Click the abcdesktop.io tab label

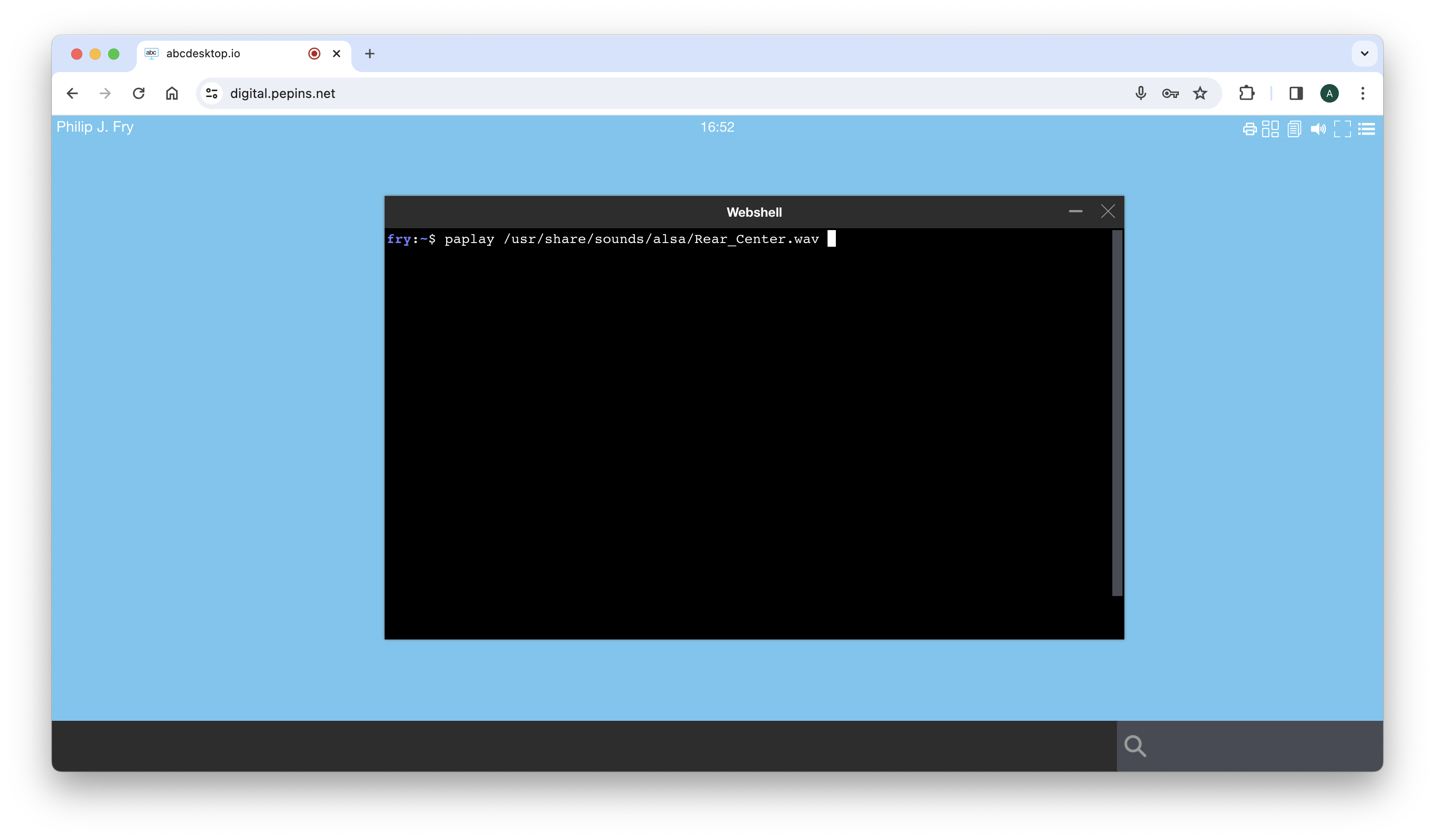point(205,53)
